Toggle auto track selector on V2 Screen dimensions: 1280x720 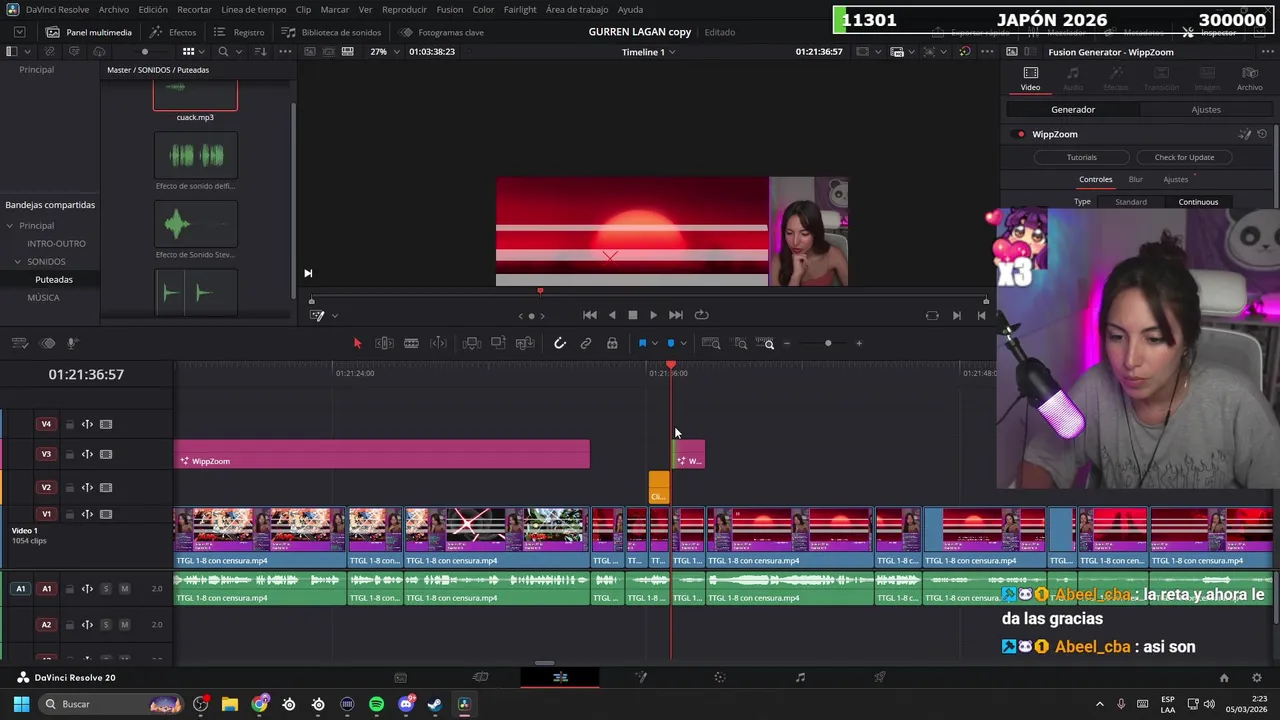(87, 488)
